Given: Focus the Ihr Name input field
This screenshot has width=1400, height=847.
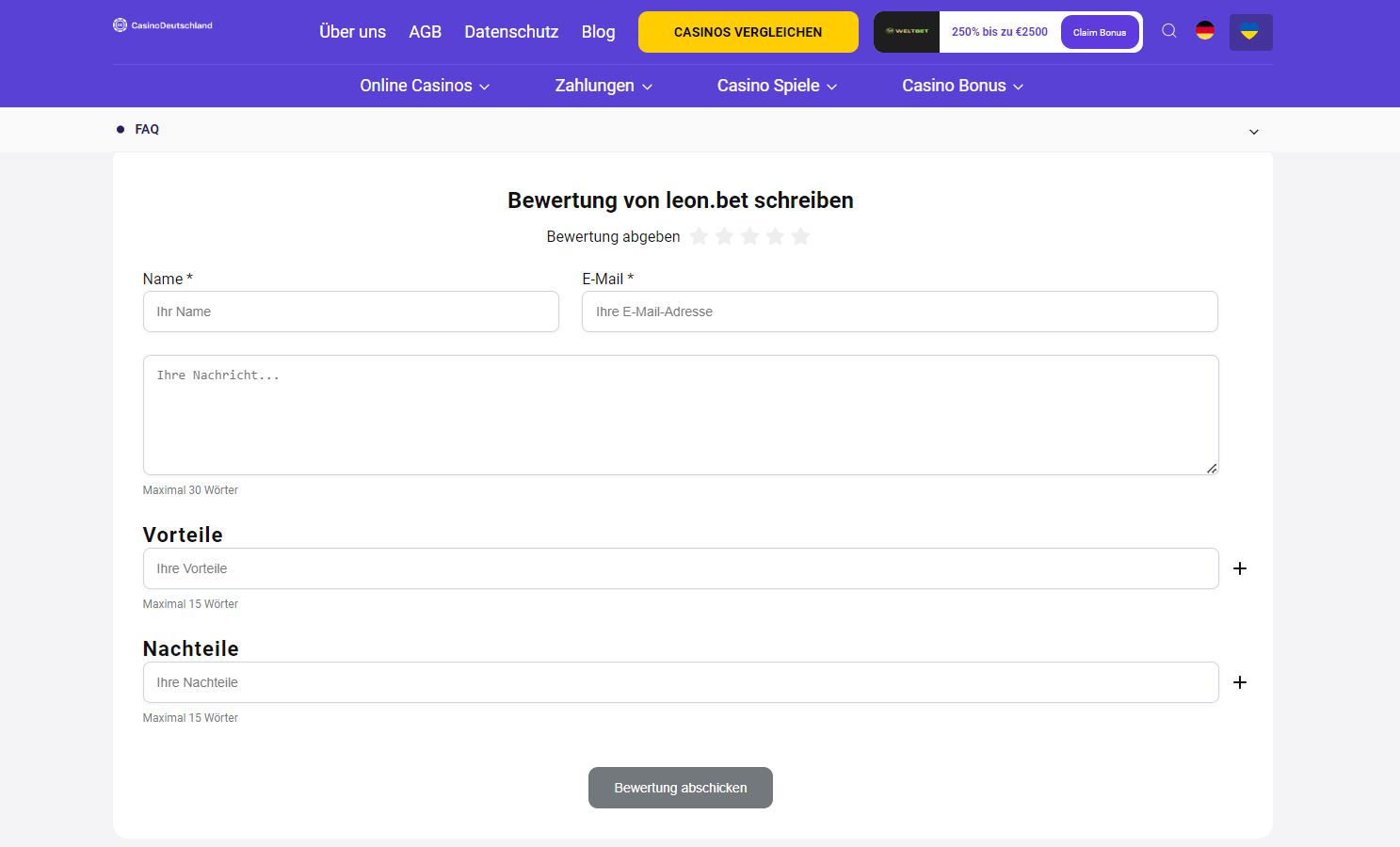Looking at the screenshot, I should (x=351, y=312).
